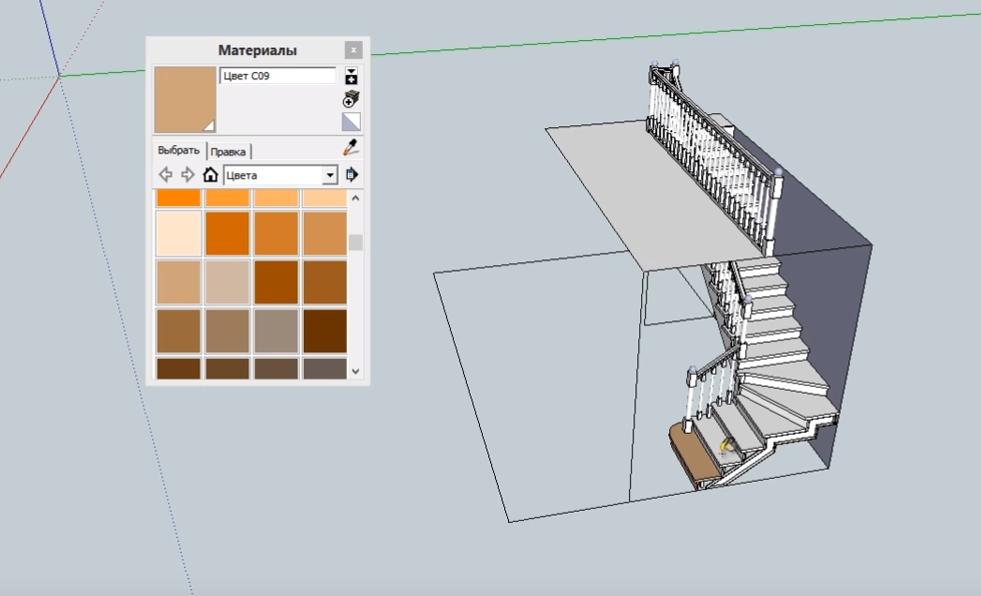The height and width of the screenshot is (596, 981).
Task: Click the swatch list scrollbar thumb
Action: (x=355, y=242)
